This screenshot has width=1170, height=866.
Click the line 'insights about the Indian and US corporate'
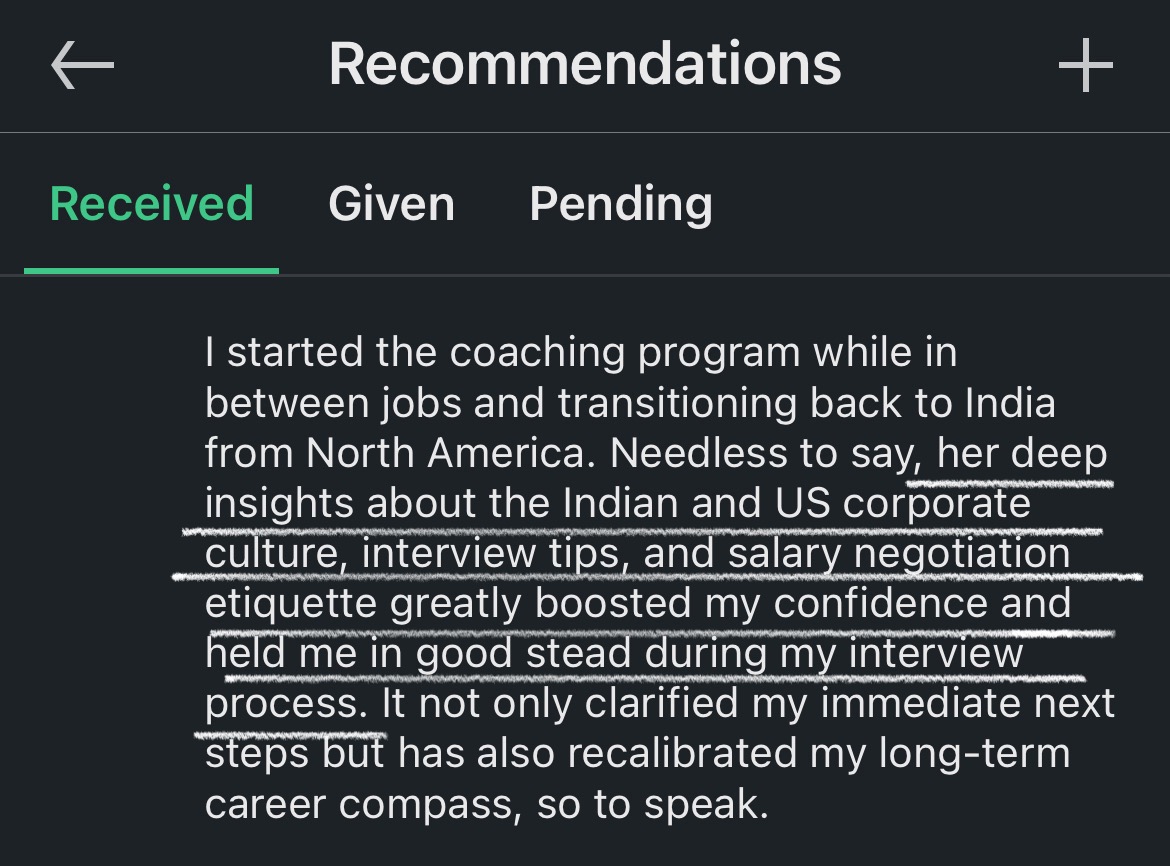[x=618, y=503]
